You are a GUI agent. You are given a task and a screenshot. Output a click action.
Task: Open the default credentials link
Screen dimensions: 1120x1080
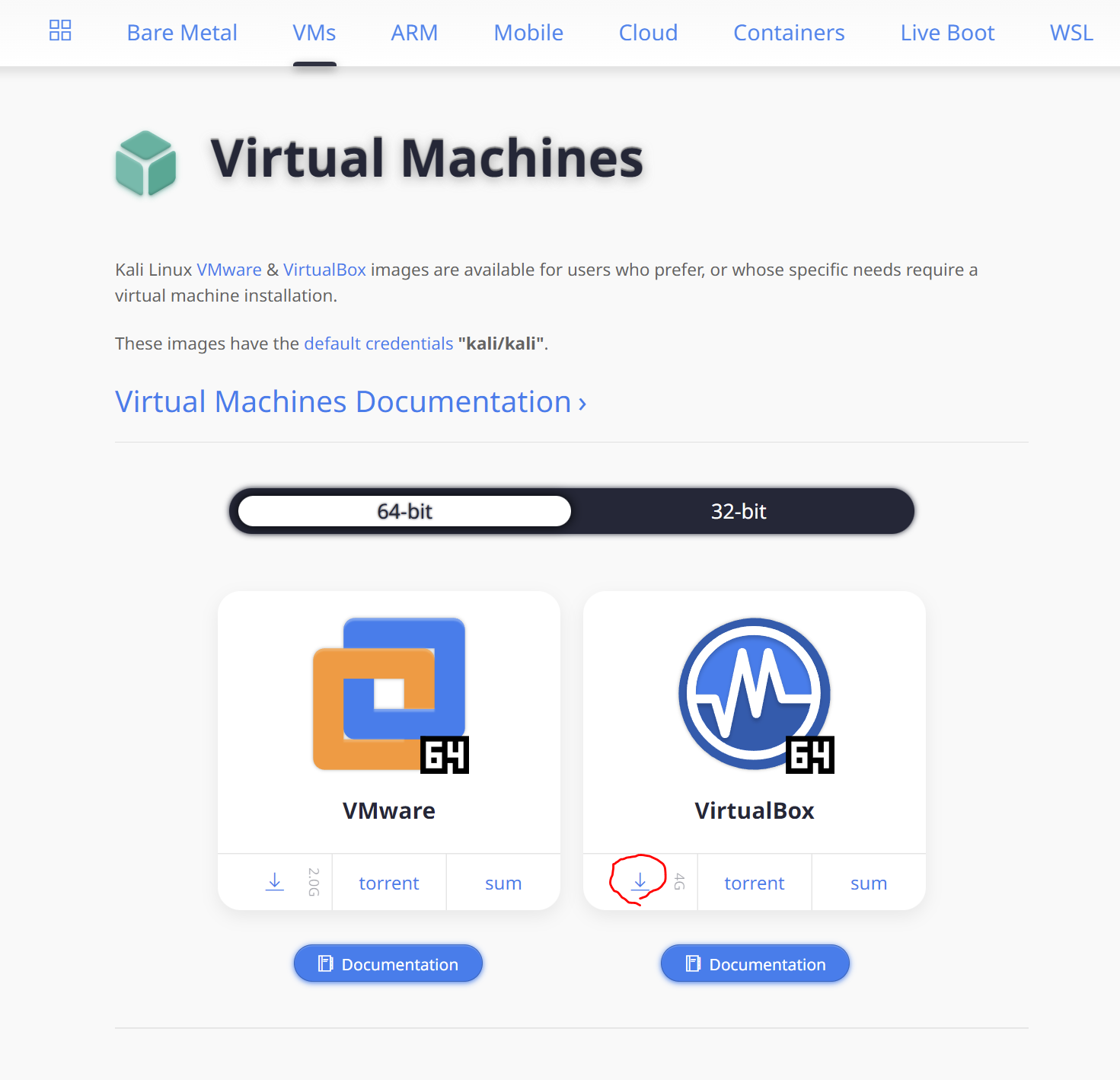pyautogui.click(x=378, y=343)
